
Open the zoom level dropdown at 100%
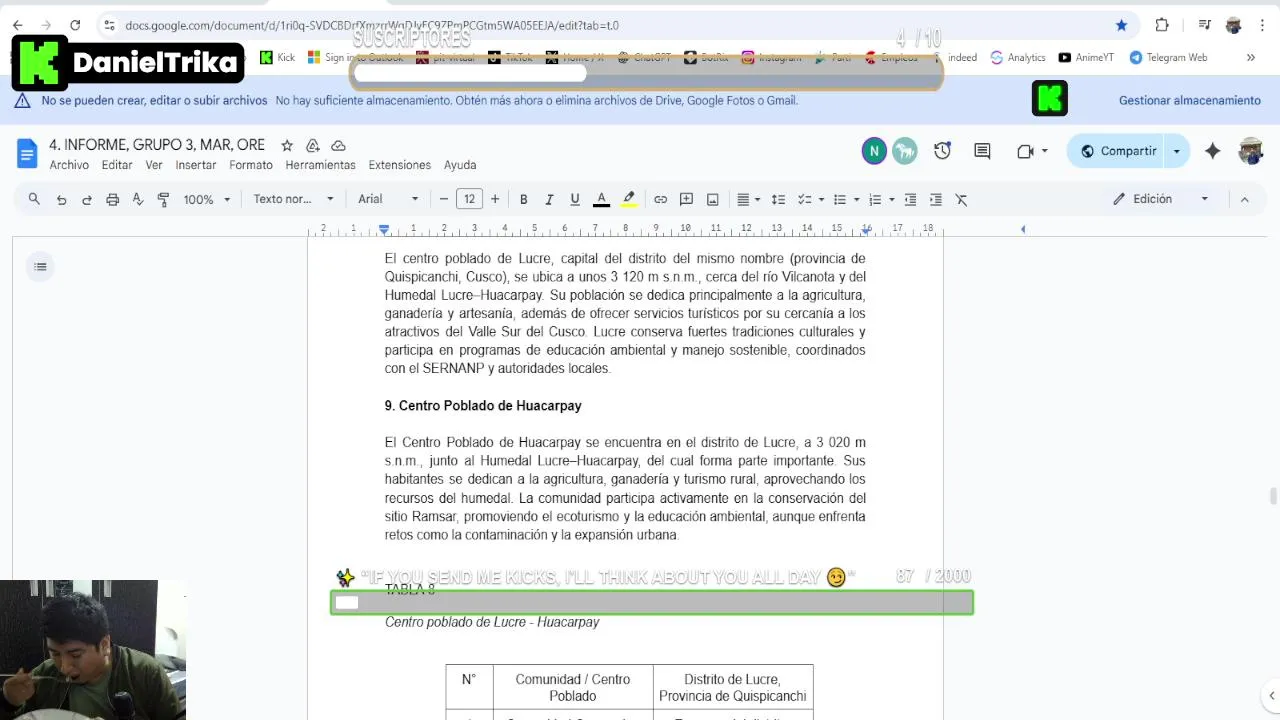tap(206, 199)
